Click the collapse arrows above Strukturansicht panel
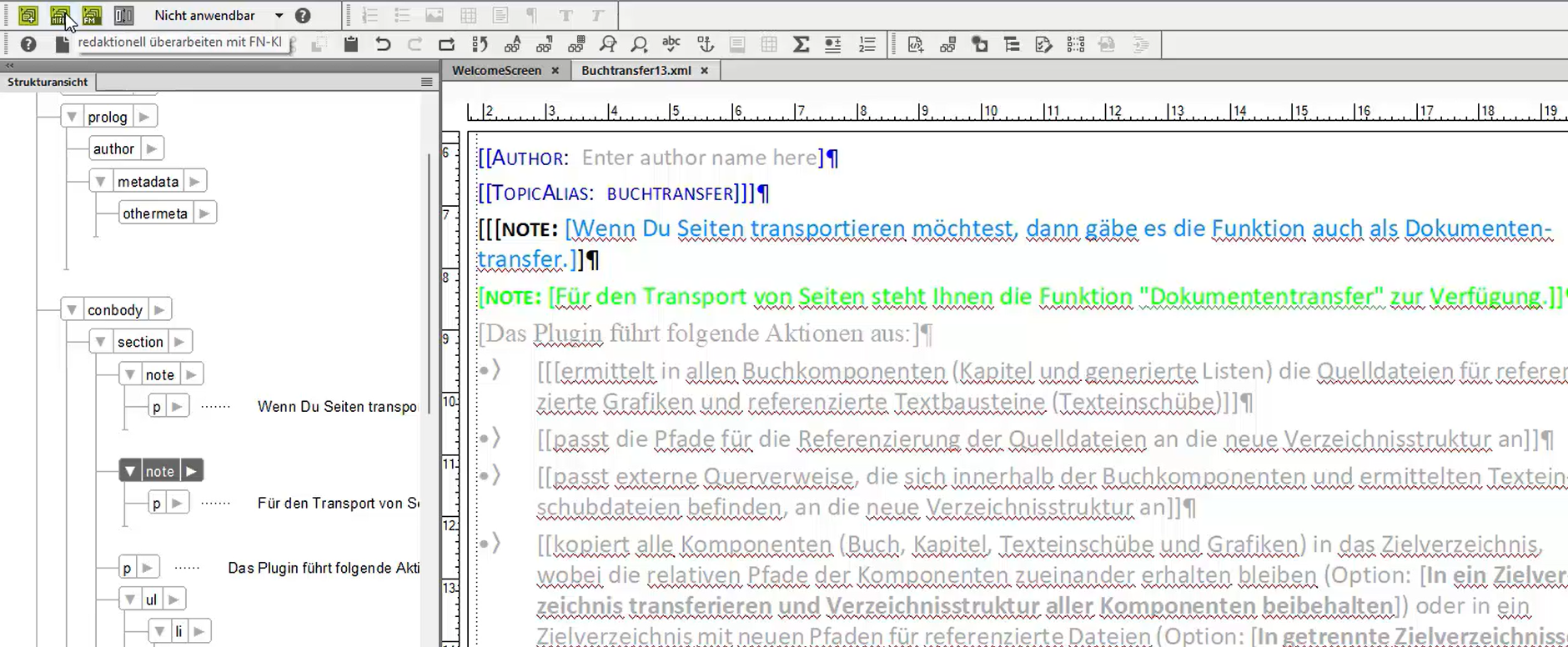This screenshot has width=1568, height=647. pyautogui.click(x=10, y=65)
